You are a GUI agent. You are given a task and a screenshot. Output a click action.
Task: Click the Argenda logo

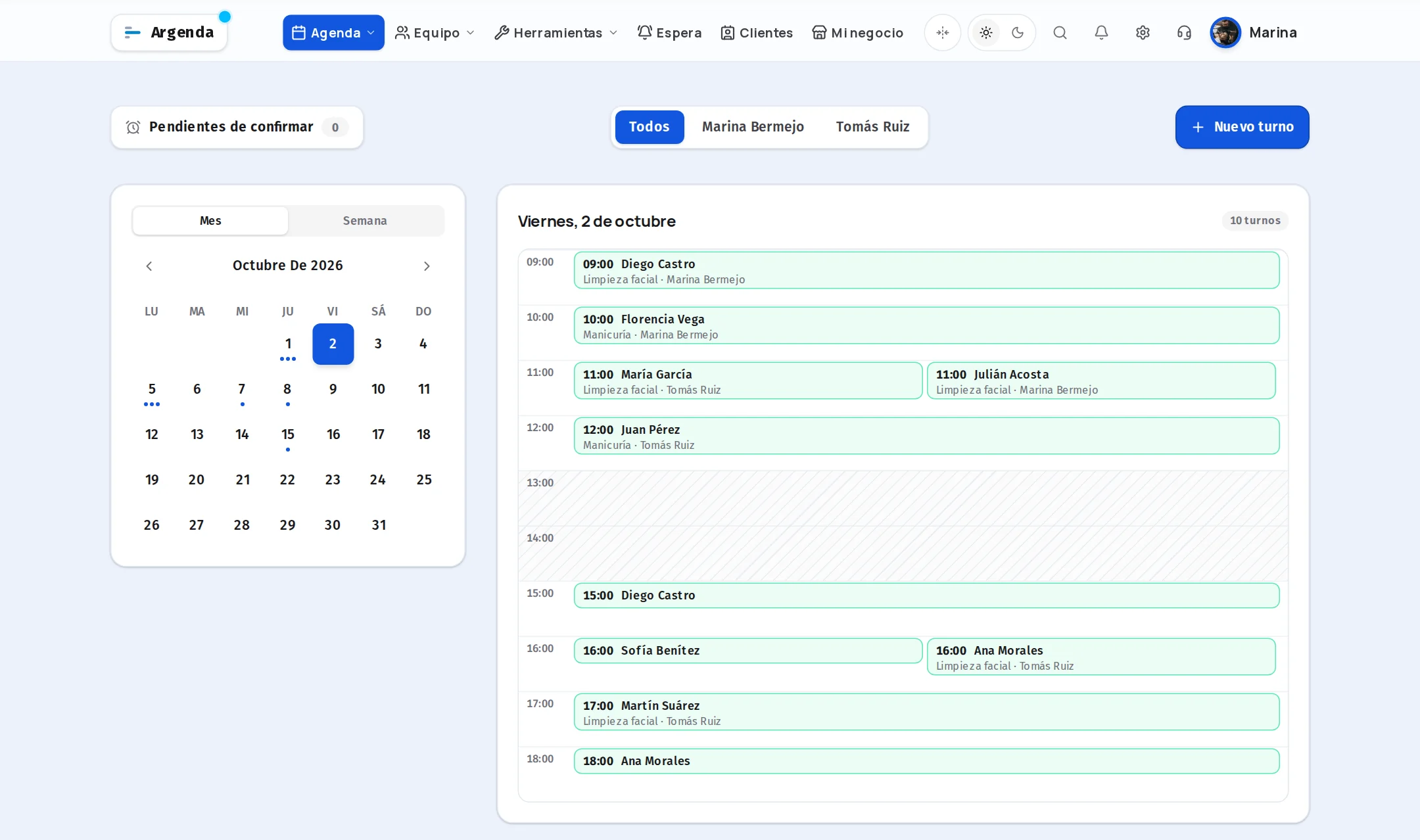[x=169, y=32]
